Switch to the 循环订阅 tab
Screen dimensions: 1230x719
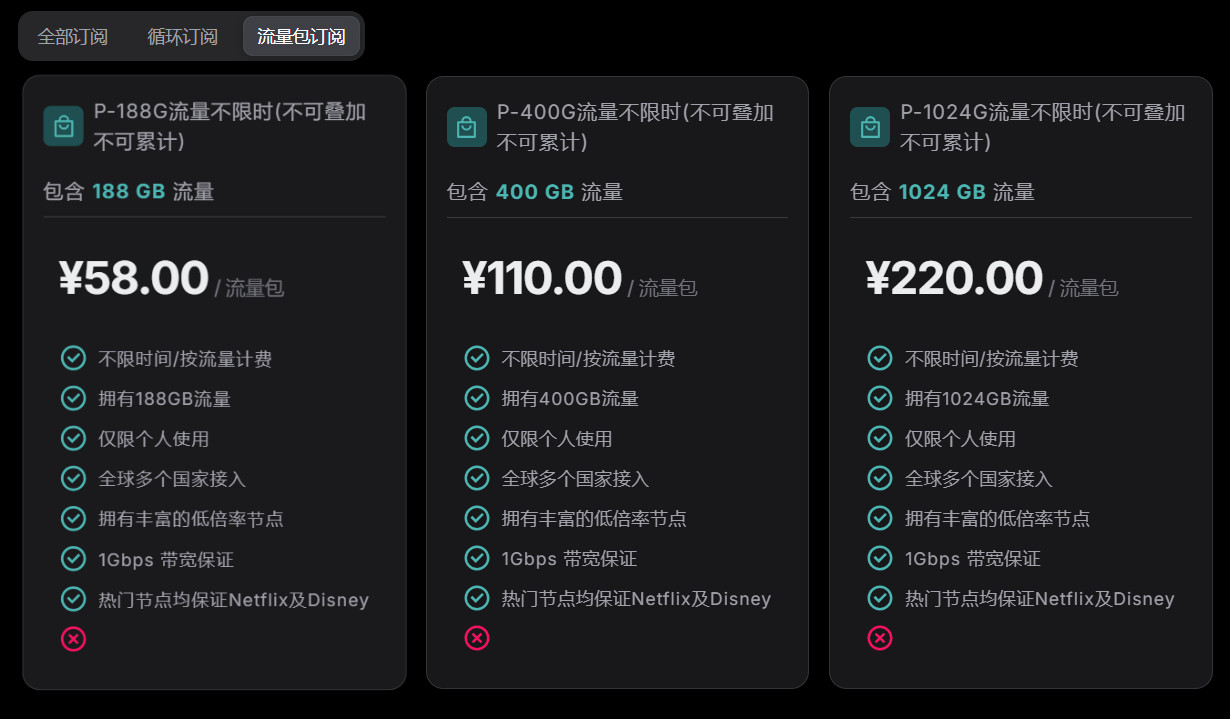click(182, 37)
